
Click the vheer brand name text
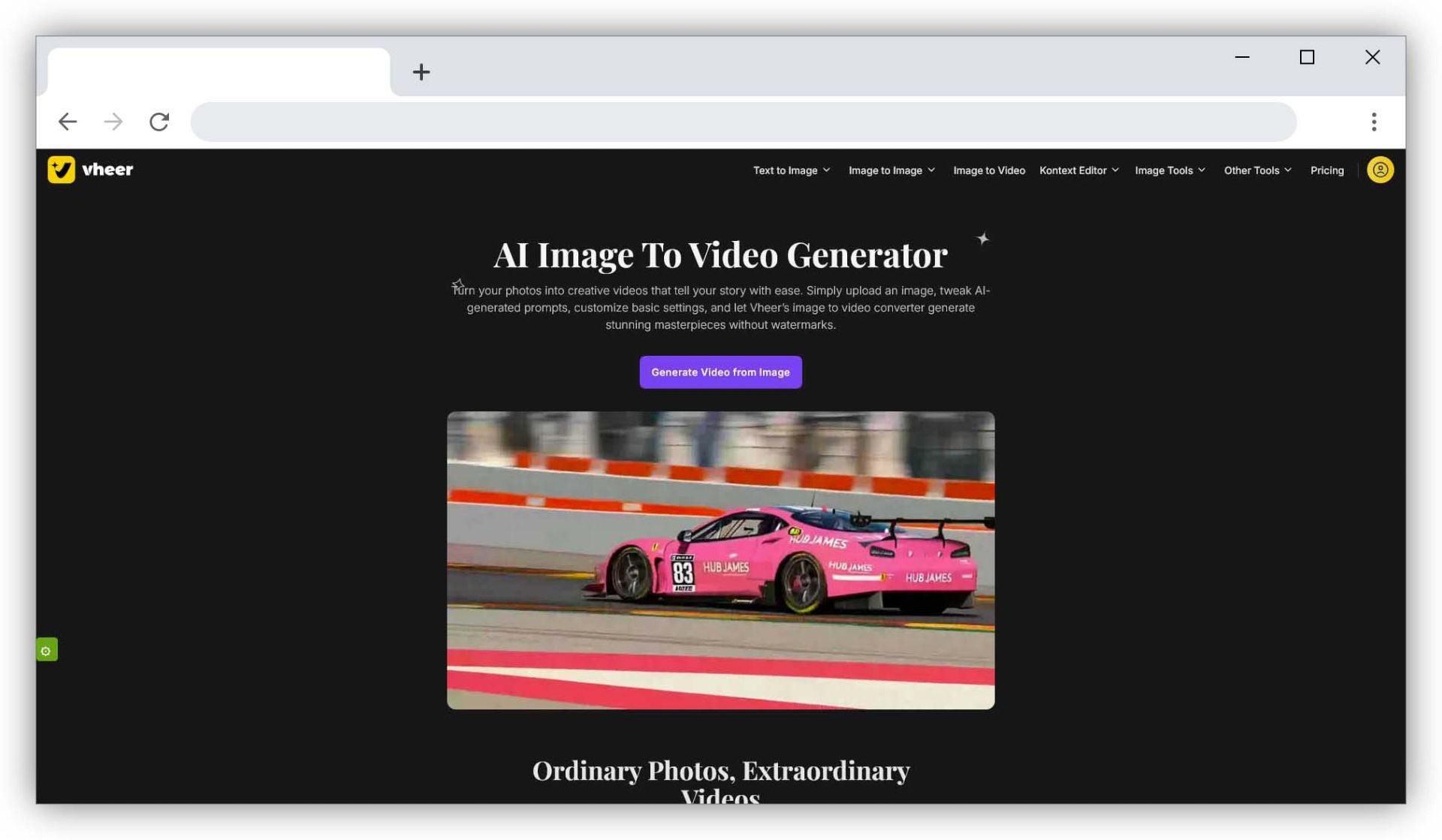tap(107, 170)
